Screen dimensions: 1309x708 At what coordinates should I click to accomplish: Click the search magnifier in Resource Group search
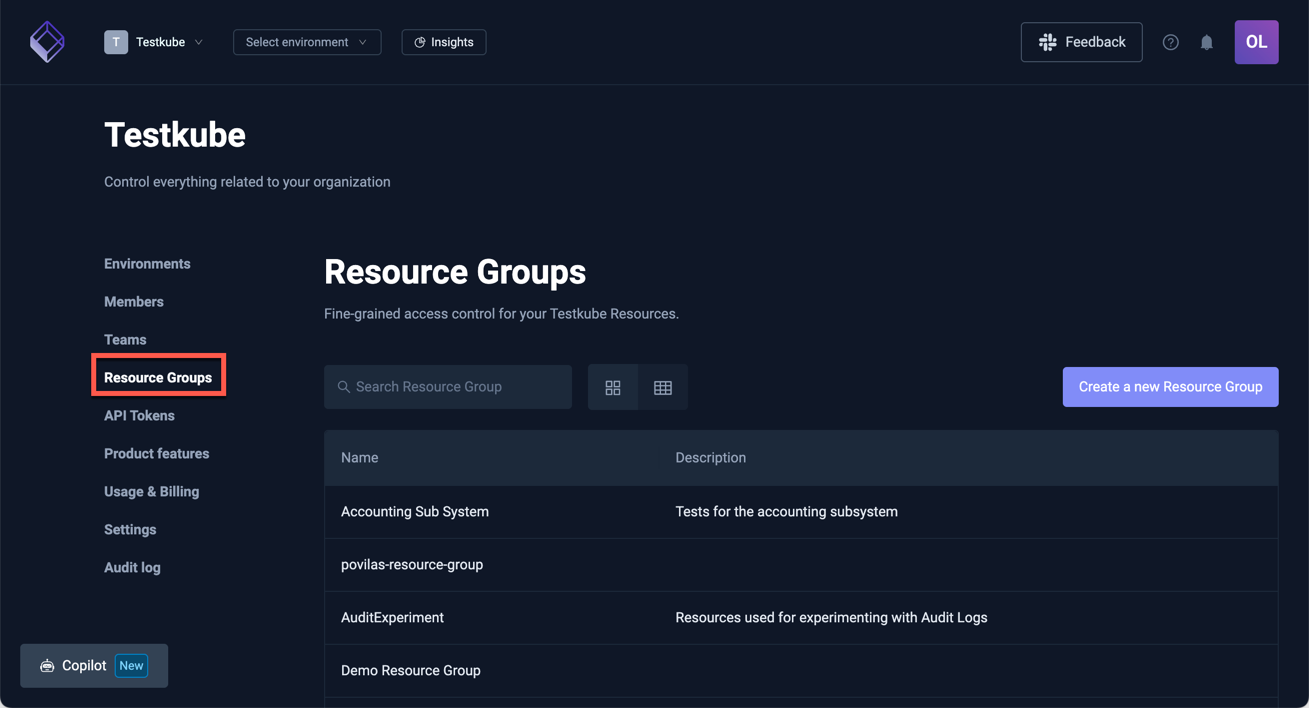[x=343, y=387]
